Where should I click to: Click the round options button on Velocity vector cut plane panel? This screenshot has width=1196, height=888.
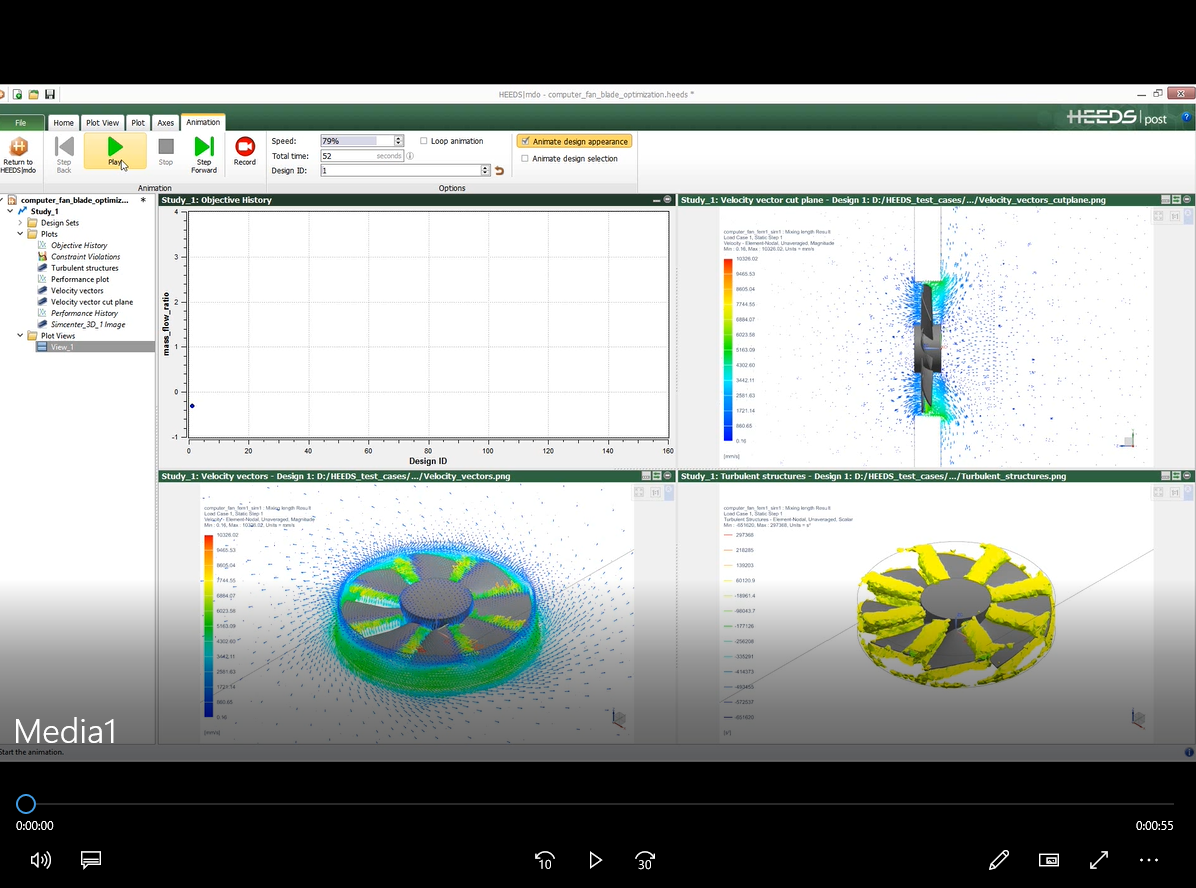tap(1187, 200)
